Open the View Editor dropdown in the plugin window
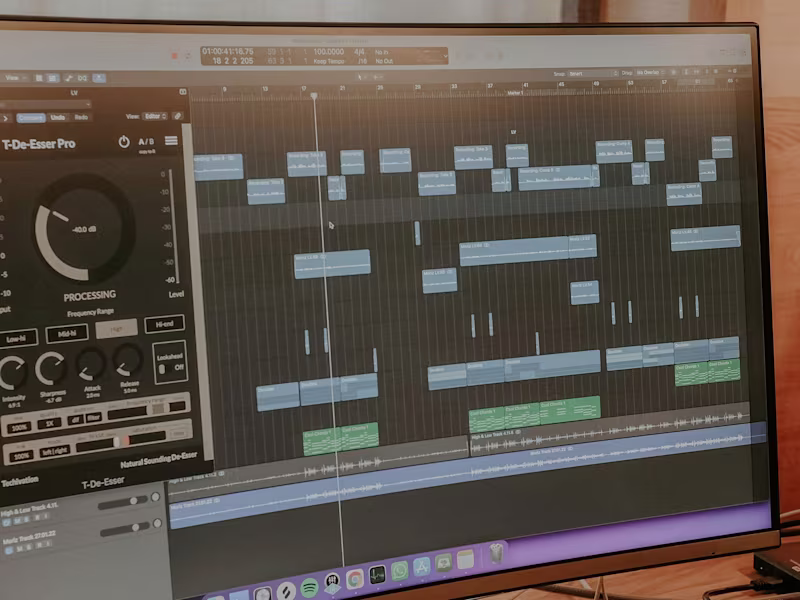Screen dimensions: 800x600 (x=153, y=117)
